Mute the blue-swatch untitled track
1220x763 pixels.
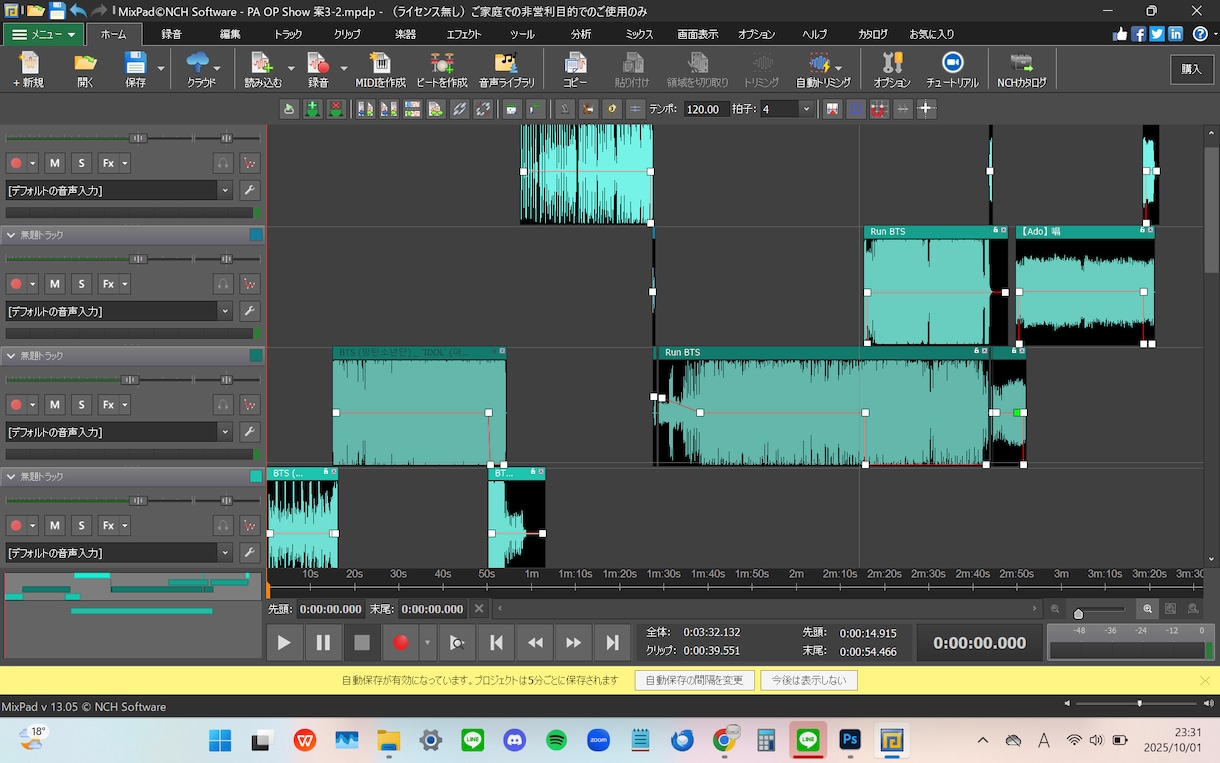tap(55, 284)
